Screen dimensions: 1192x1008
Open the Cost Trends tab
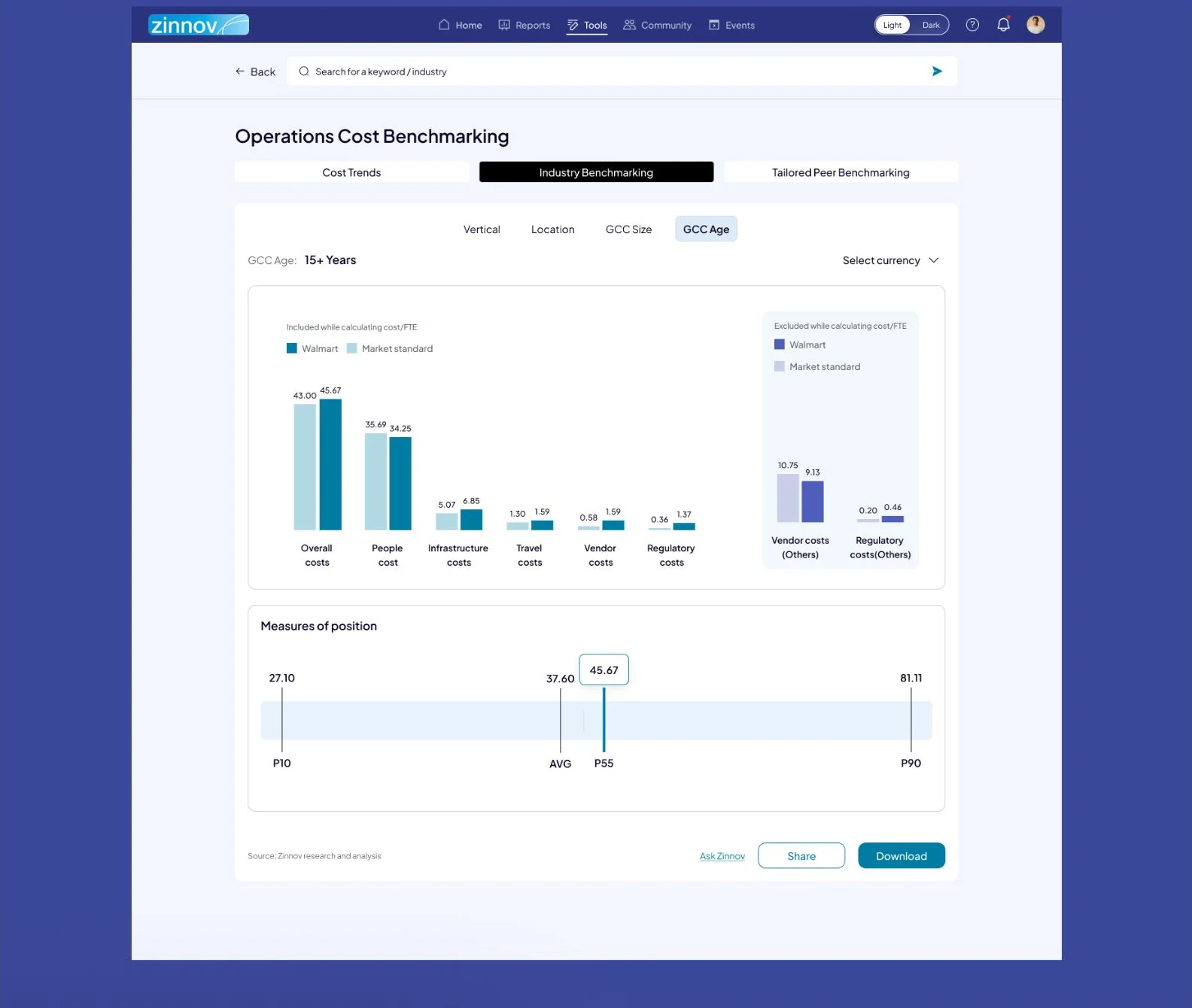(351, 172)
